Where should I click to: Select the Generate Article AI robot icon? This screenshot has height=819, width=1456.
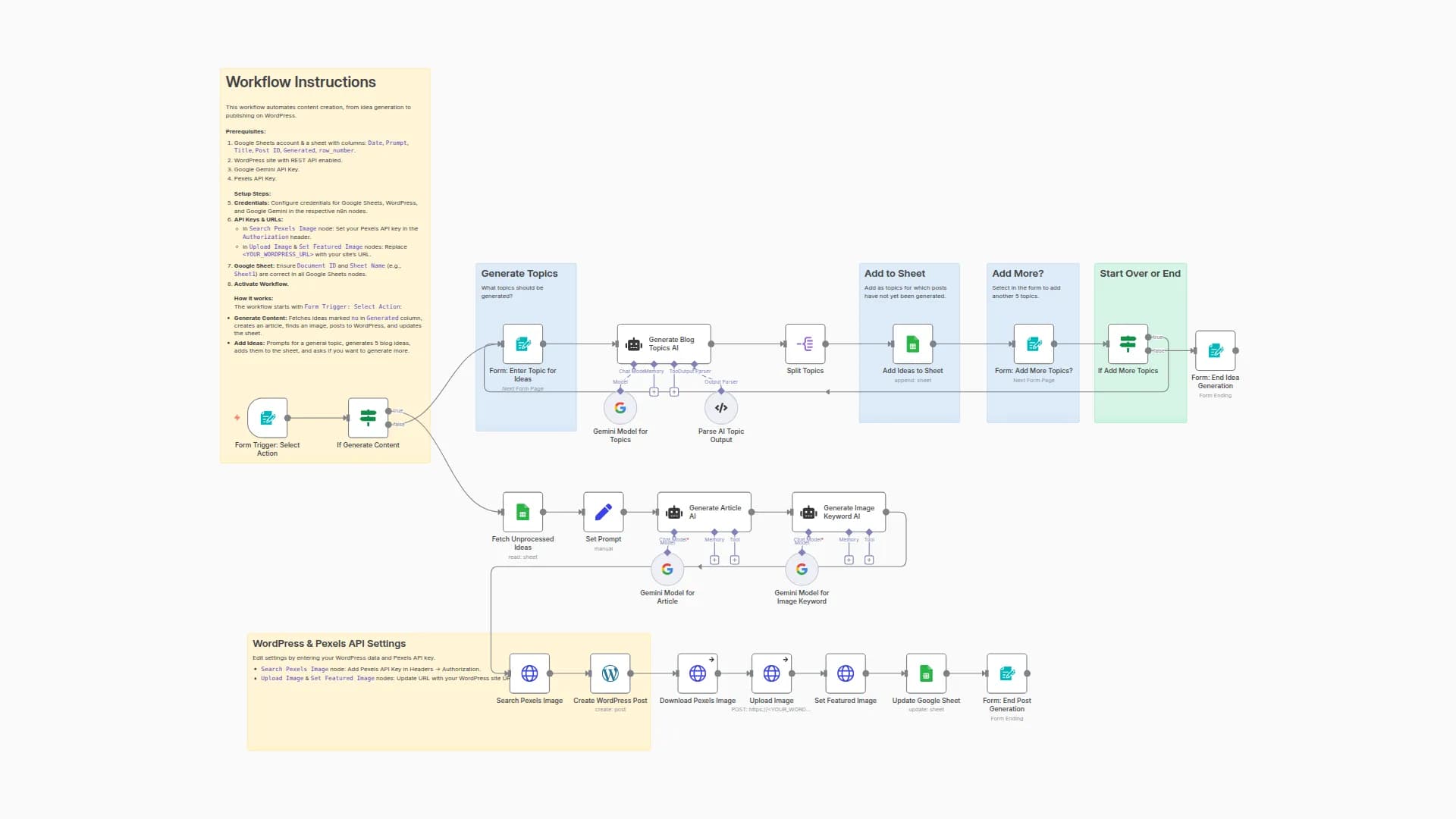coord(673,512)
